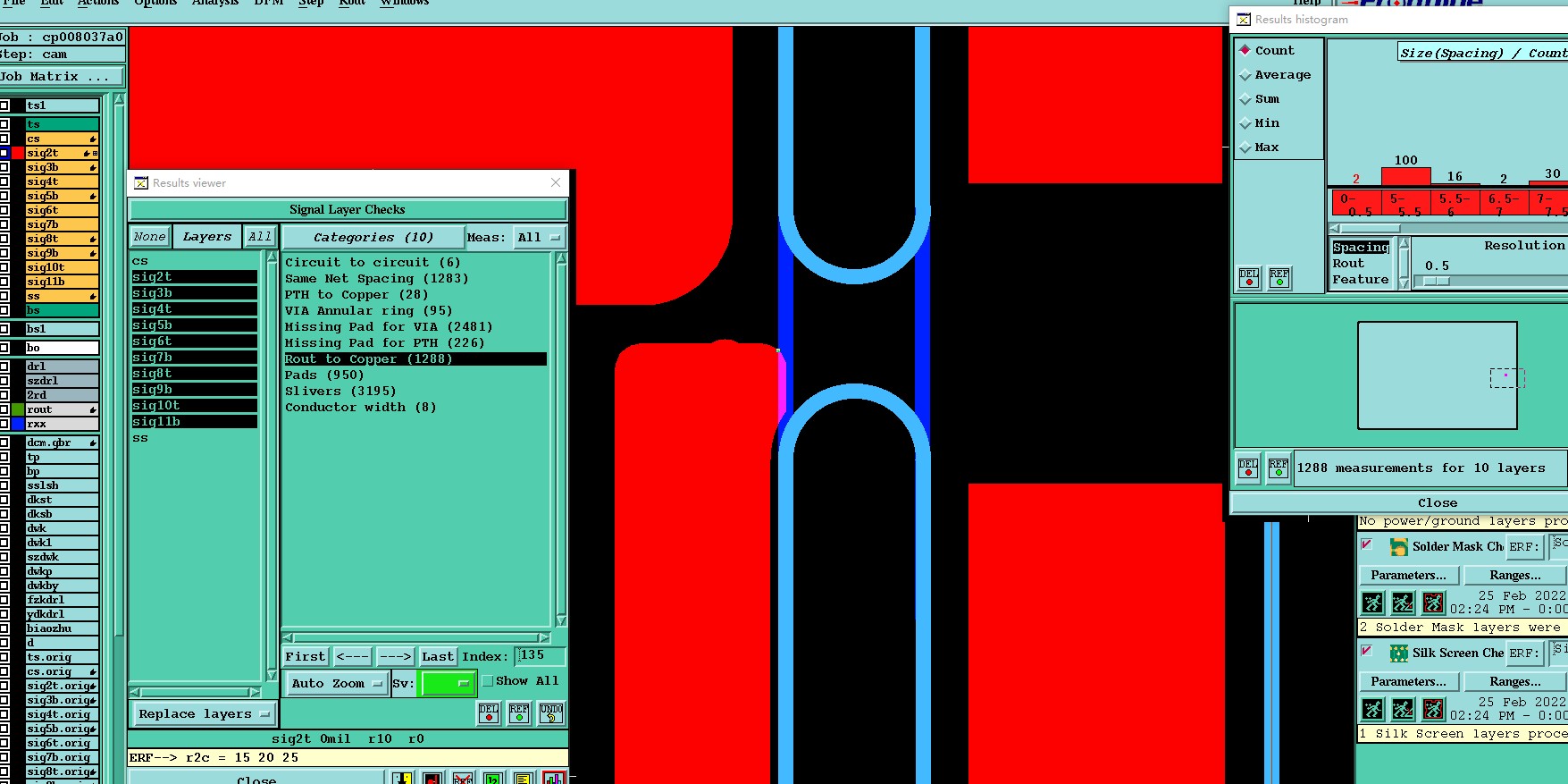Click First results navigation button
Viewport: 1568px width, 784px height.
click(306, 656)
